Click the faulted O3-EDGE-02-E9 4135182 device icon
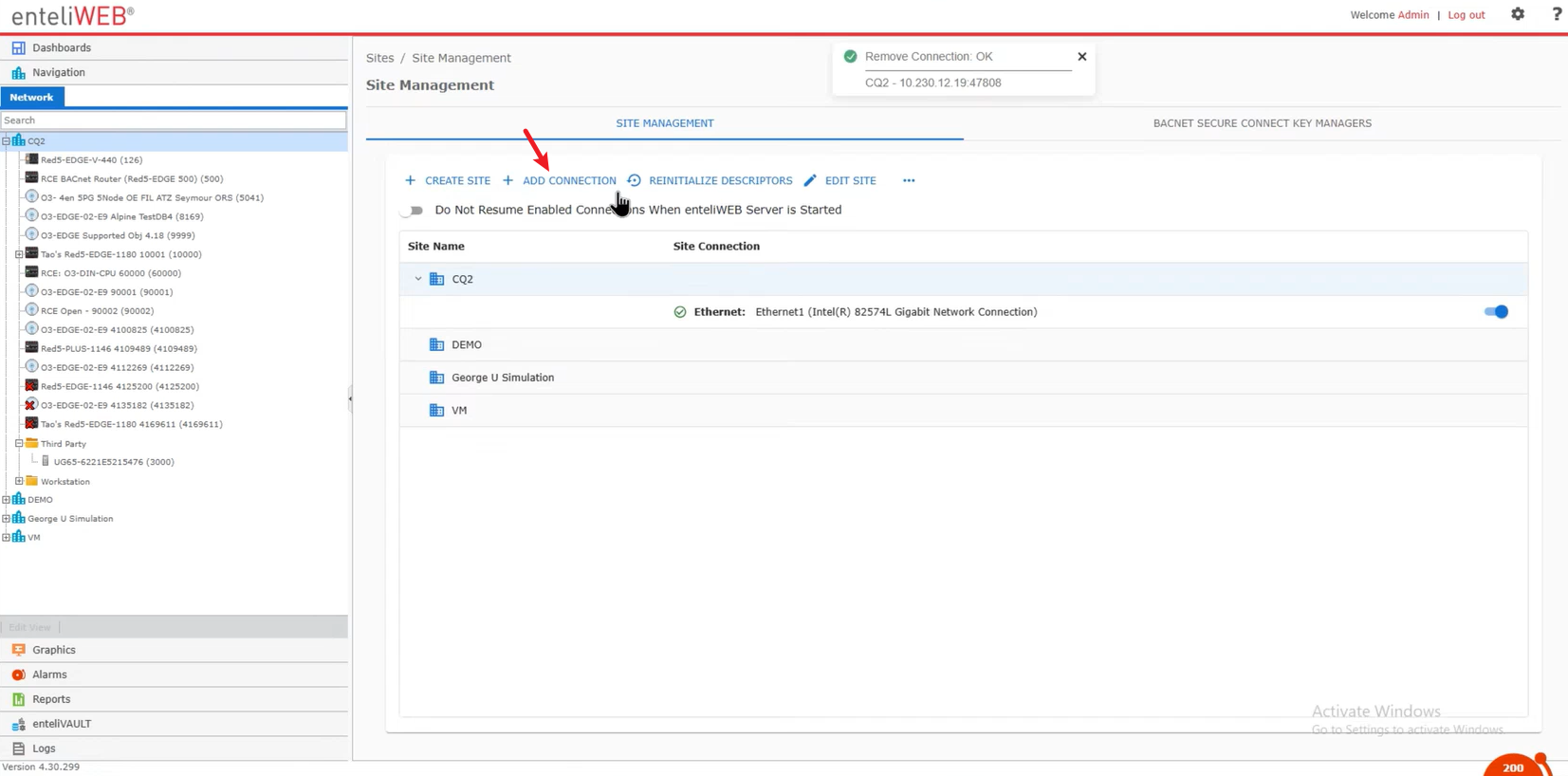This screenshot has height=776, width=1568. tap(31, 405)
